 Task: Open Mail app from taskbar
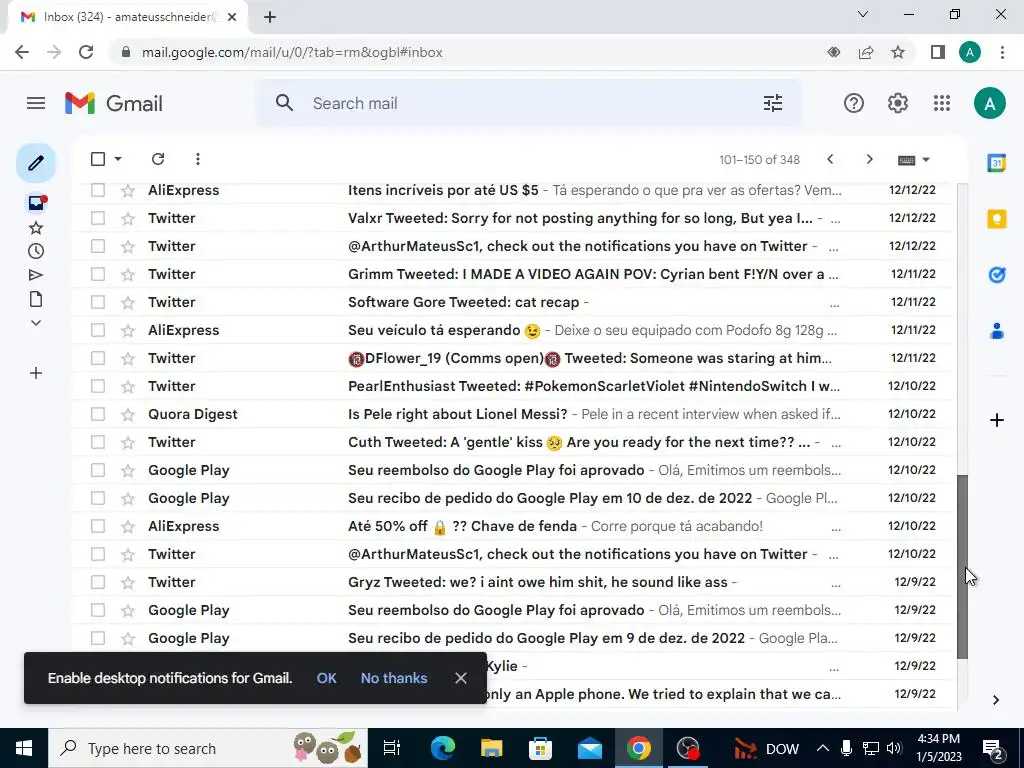point(589,748)
